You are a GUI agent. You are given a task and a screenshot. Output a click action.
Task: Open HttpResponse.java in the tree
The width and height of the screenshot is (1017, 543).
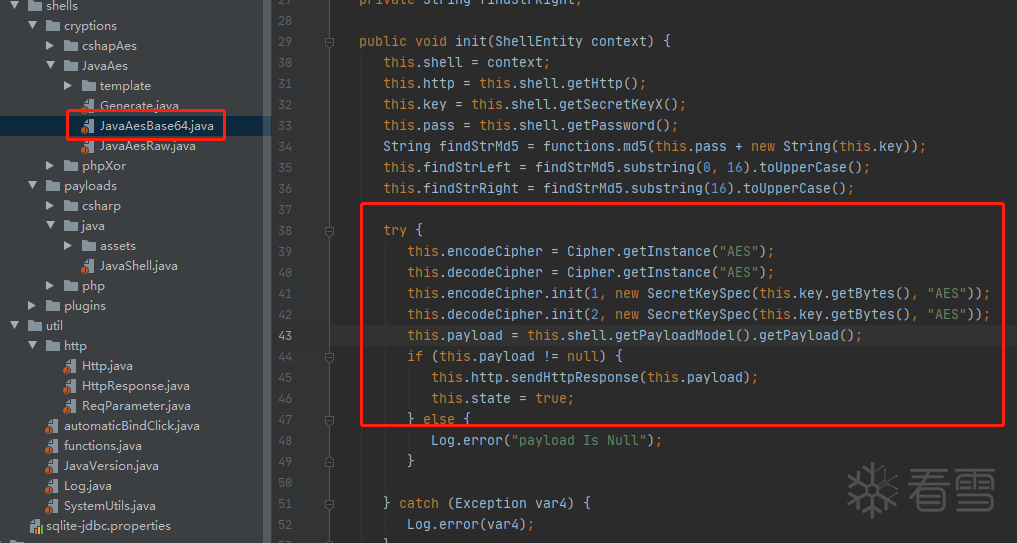tap(136, 386)
